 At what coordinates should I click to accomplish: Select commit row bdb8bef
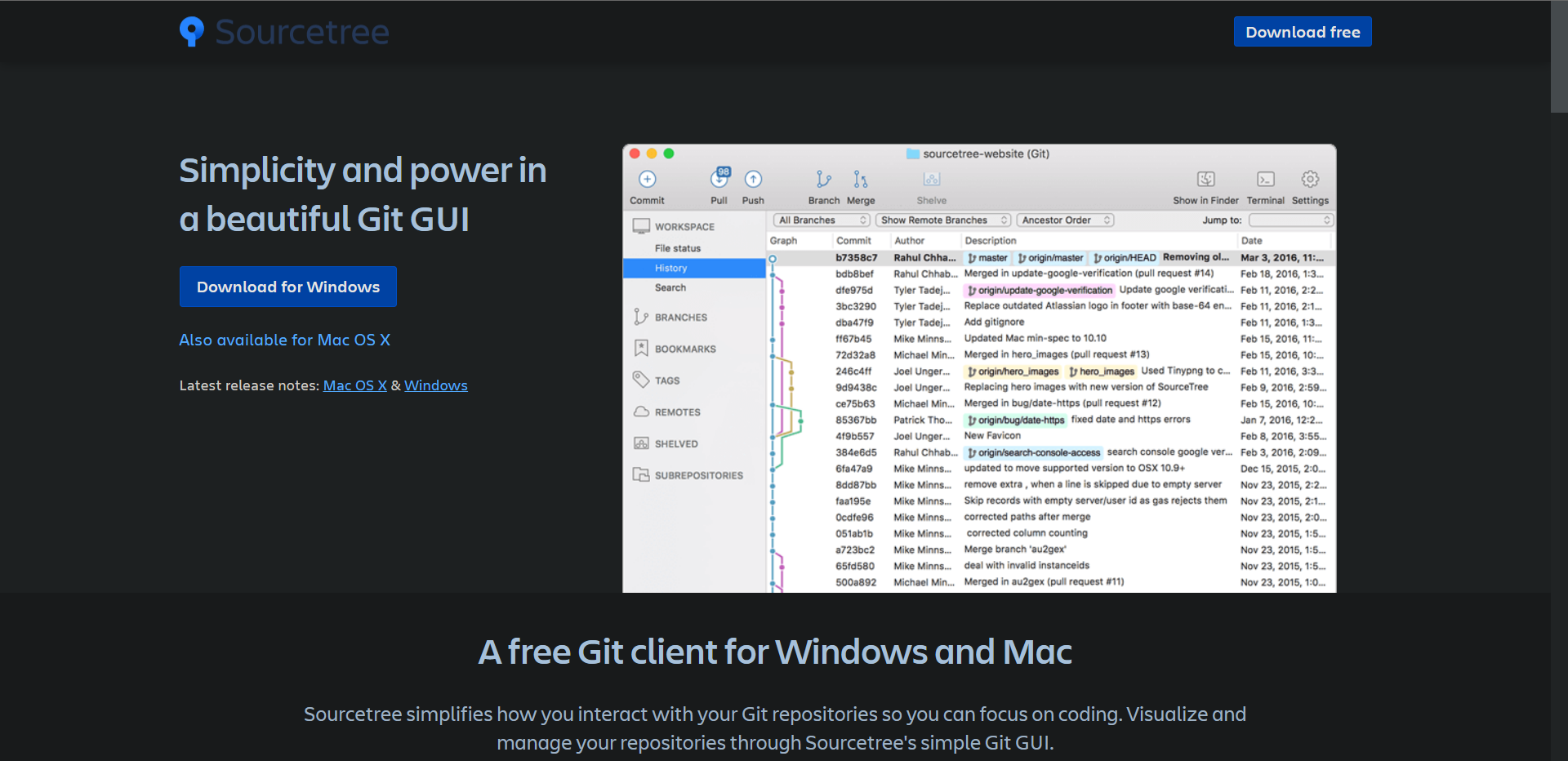pos(1051,274)
